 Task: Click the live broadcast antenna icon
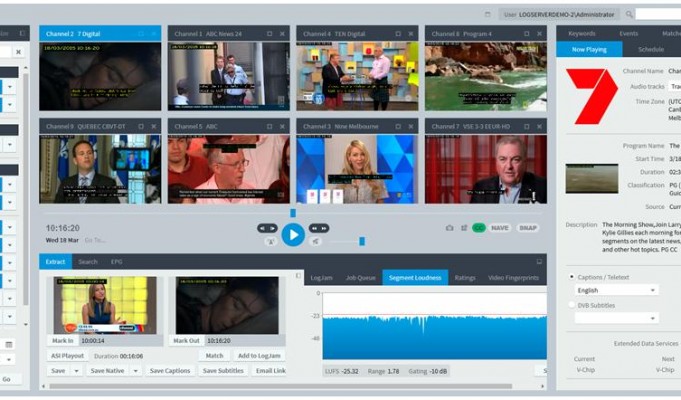click(x=271, y=241)
